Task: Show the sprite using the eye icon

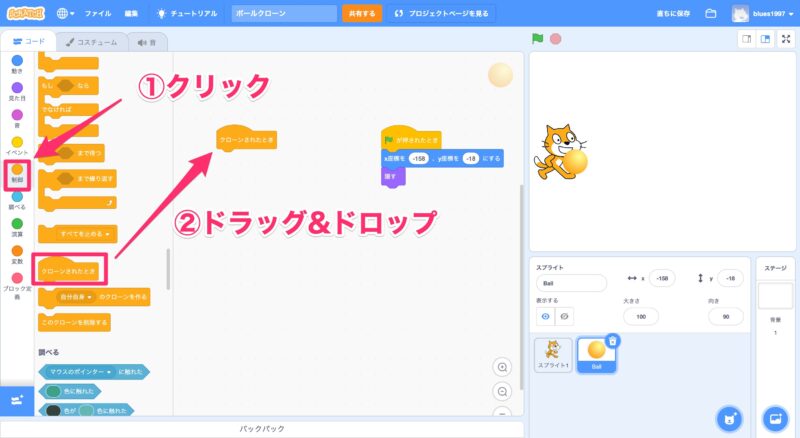Action: 546,316
